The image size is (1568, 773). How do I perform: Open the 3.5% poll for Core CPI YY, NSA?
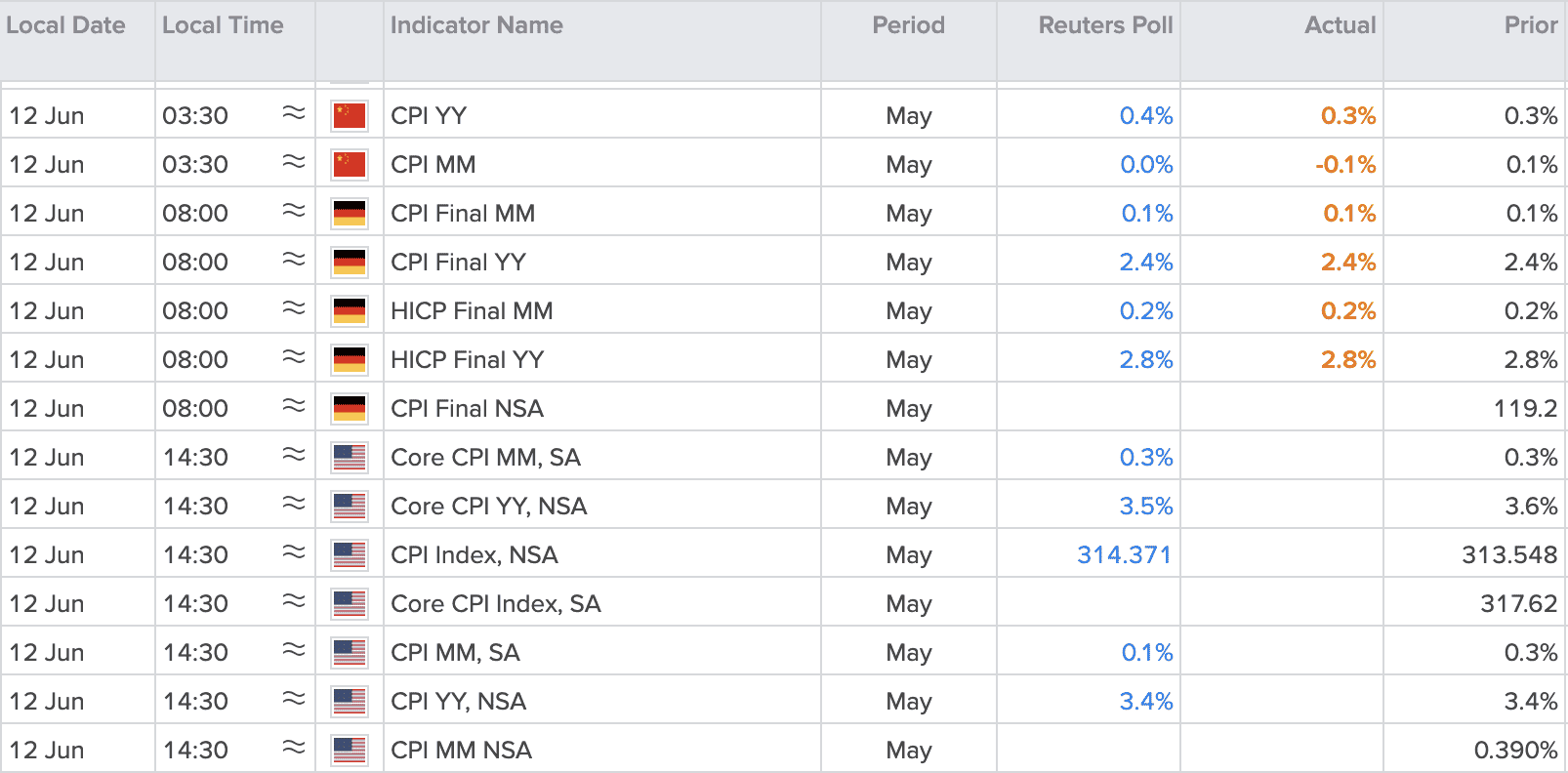(1146, 506)
